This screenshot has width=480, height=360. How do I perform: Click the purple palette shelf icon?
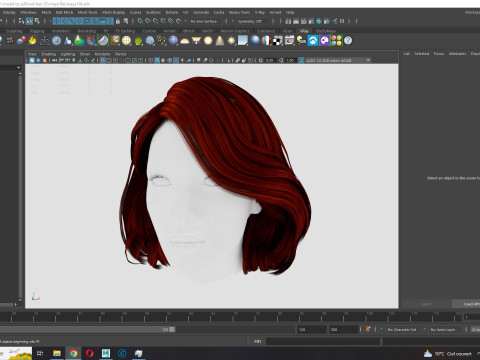coord(325,41)
